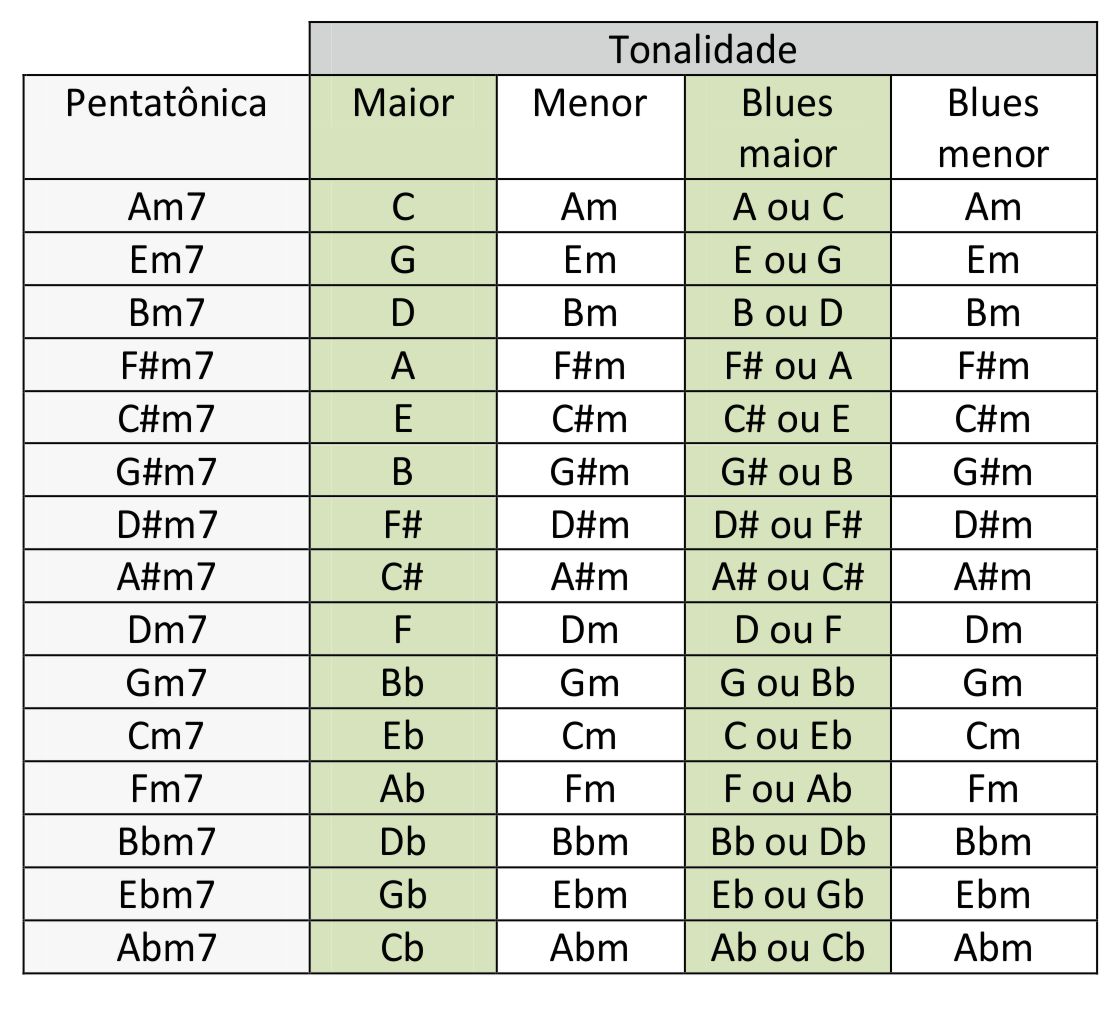Screen dimensions: 1120x1019
Task: Select the 'C# ou E' cell
Action: [788, 418]
